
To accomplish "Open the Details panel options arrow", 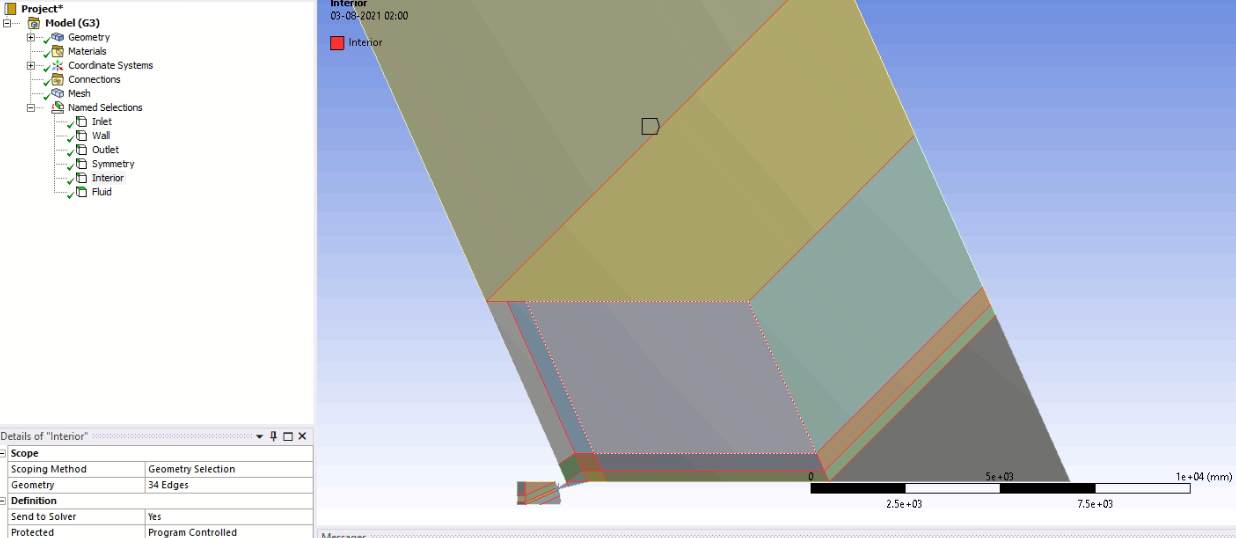I will coord(260,437).
